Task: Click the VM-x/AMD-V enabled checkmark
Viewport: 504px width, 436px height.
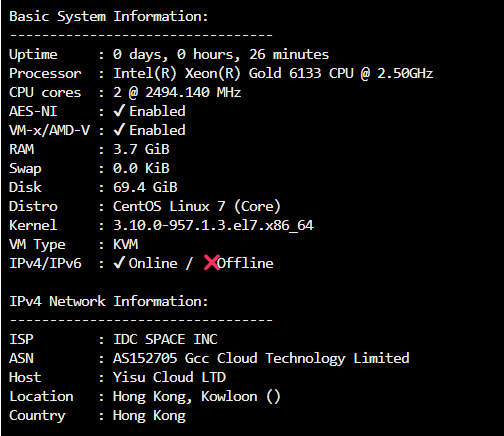Action: pos(119,130)
